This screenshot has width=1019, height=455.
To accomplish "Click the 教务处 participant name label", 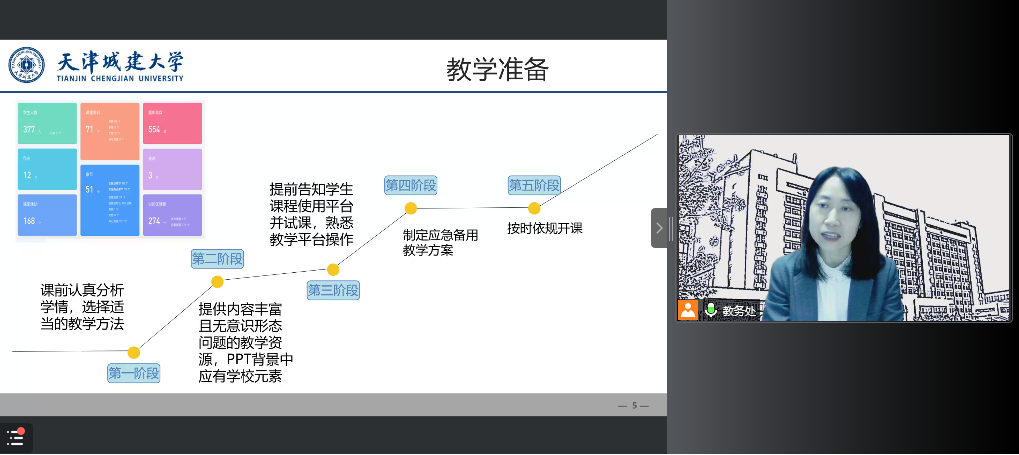I will tap(740, 311).
